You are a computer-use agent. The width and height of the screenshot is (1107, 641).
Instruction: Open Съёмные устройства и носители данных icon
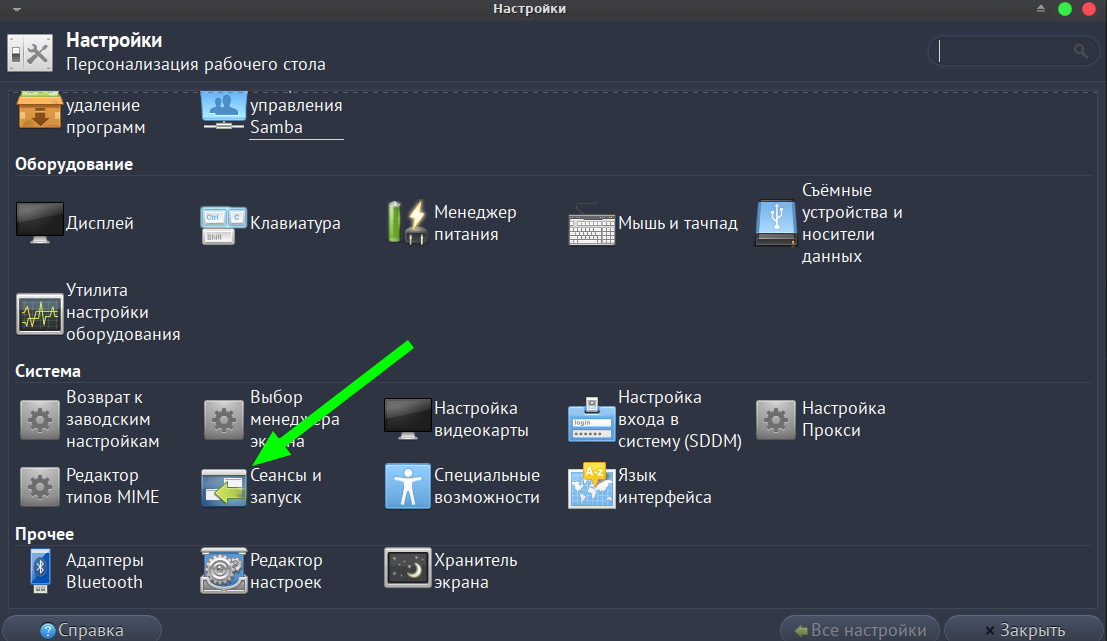[x=776, y=223]
